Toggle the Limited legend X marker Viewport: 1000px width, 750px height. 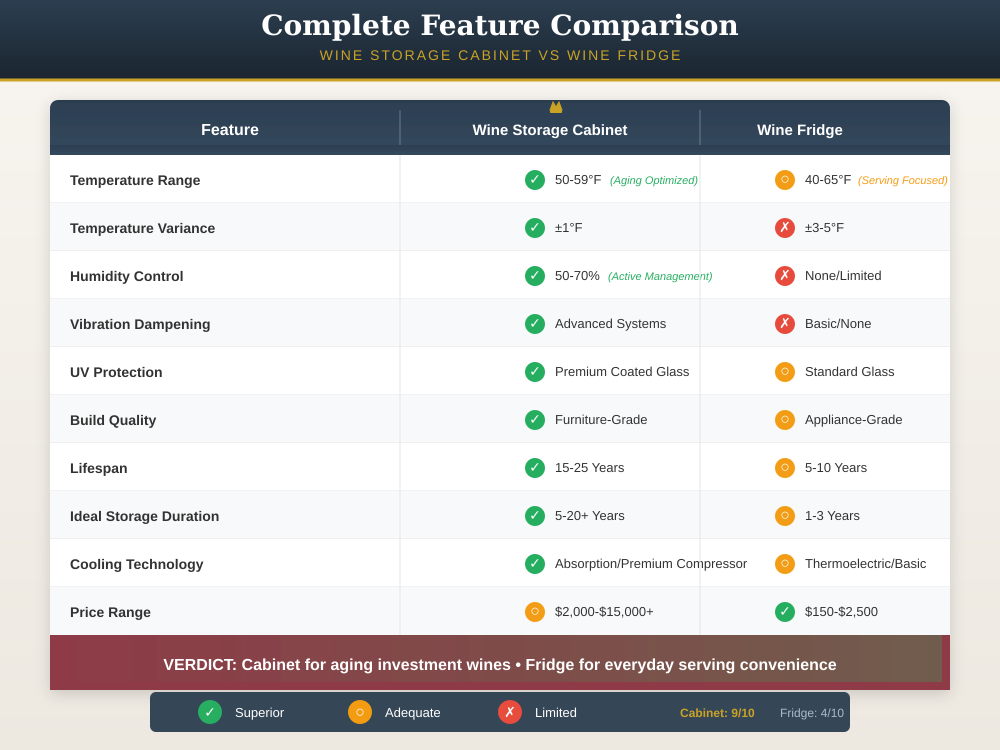pyautogui.click(x=509, y=712)
